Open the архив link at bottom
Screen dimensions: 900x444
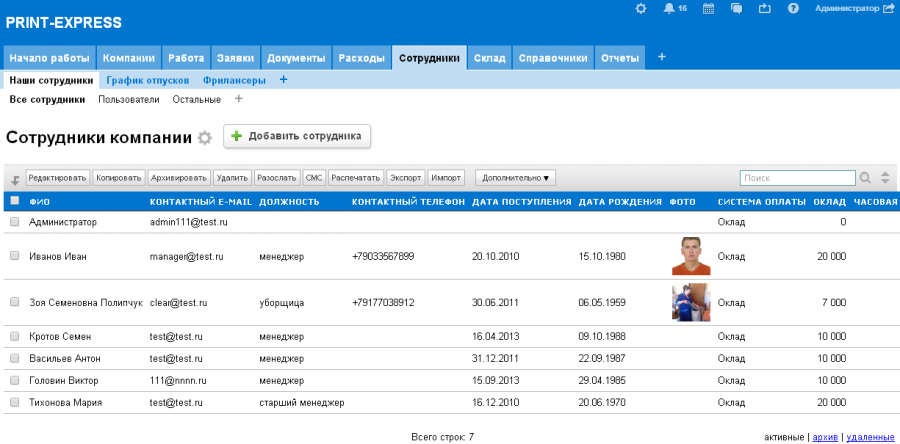825,437
